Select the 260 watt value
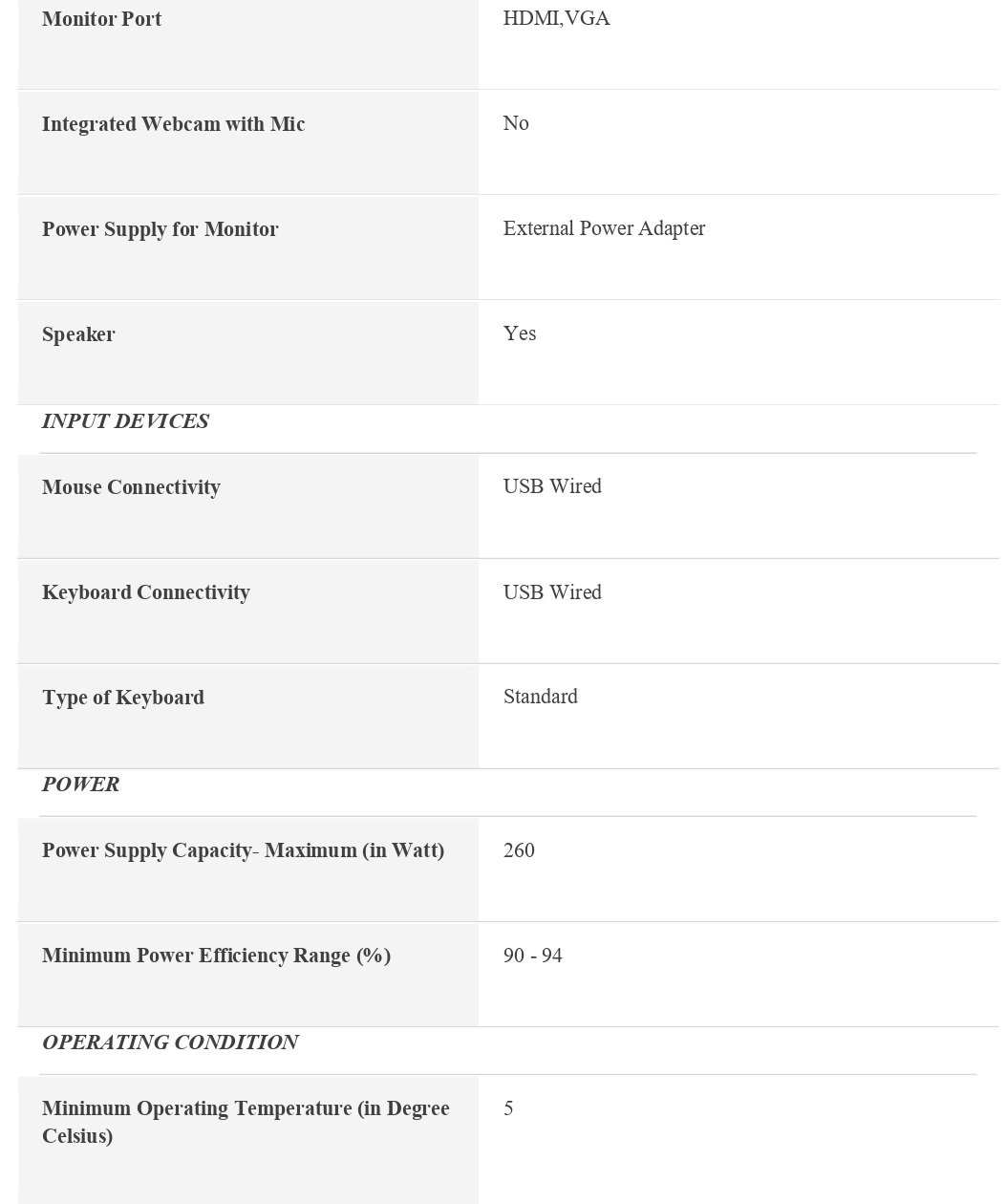The width and height of the screenshot is (1006, 1204). 519,850
